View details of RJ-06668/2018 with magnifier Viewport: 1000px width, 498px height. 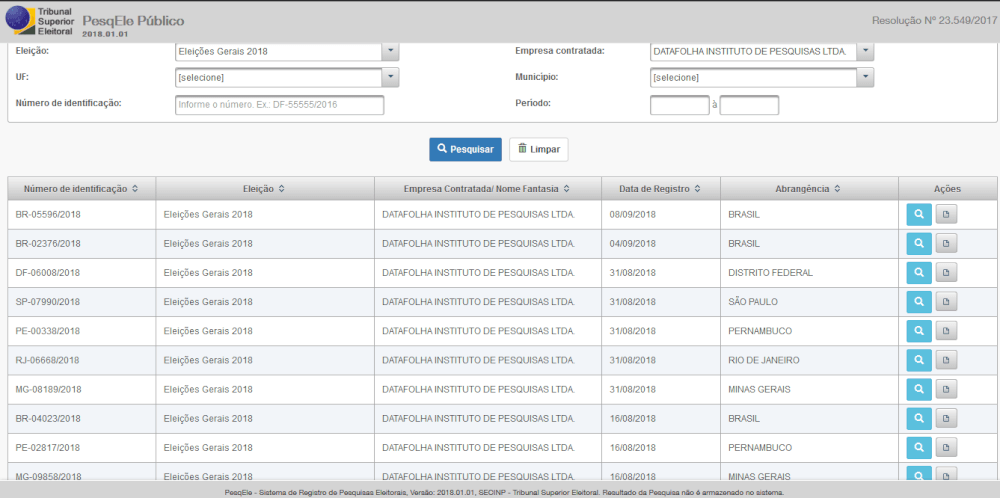(x=919, y=360)
